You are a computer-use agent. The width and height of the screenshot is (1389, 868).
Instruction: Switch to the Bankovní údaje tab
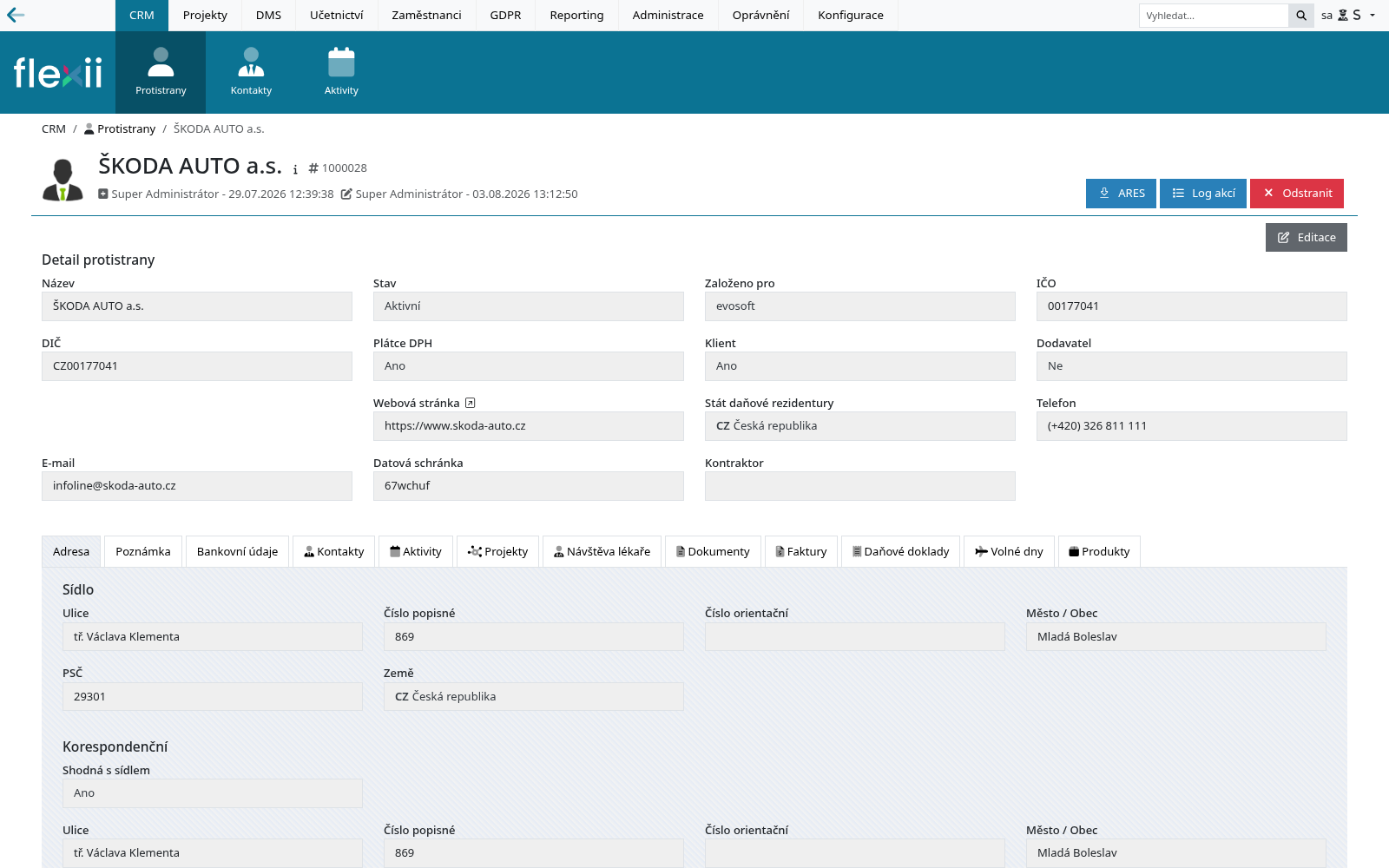238,552
